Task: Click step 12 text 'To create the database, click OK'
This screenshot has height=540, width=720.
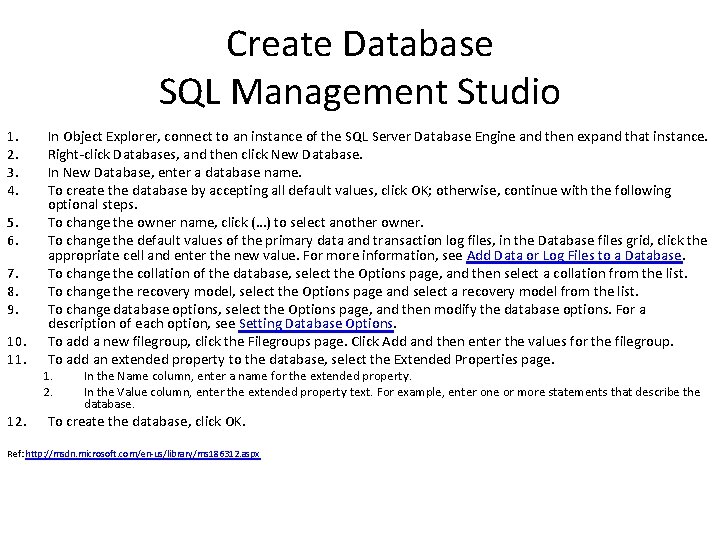Action: pyautogui.click(x=146, y=422)
